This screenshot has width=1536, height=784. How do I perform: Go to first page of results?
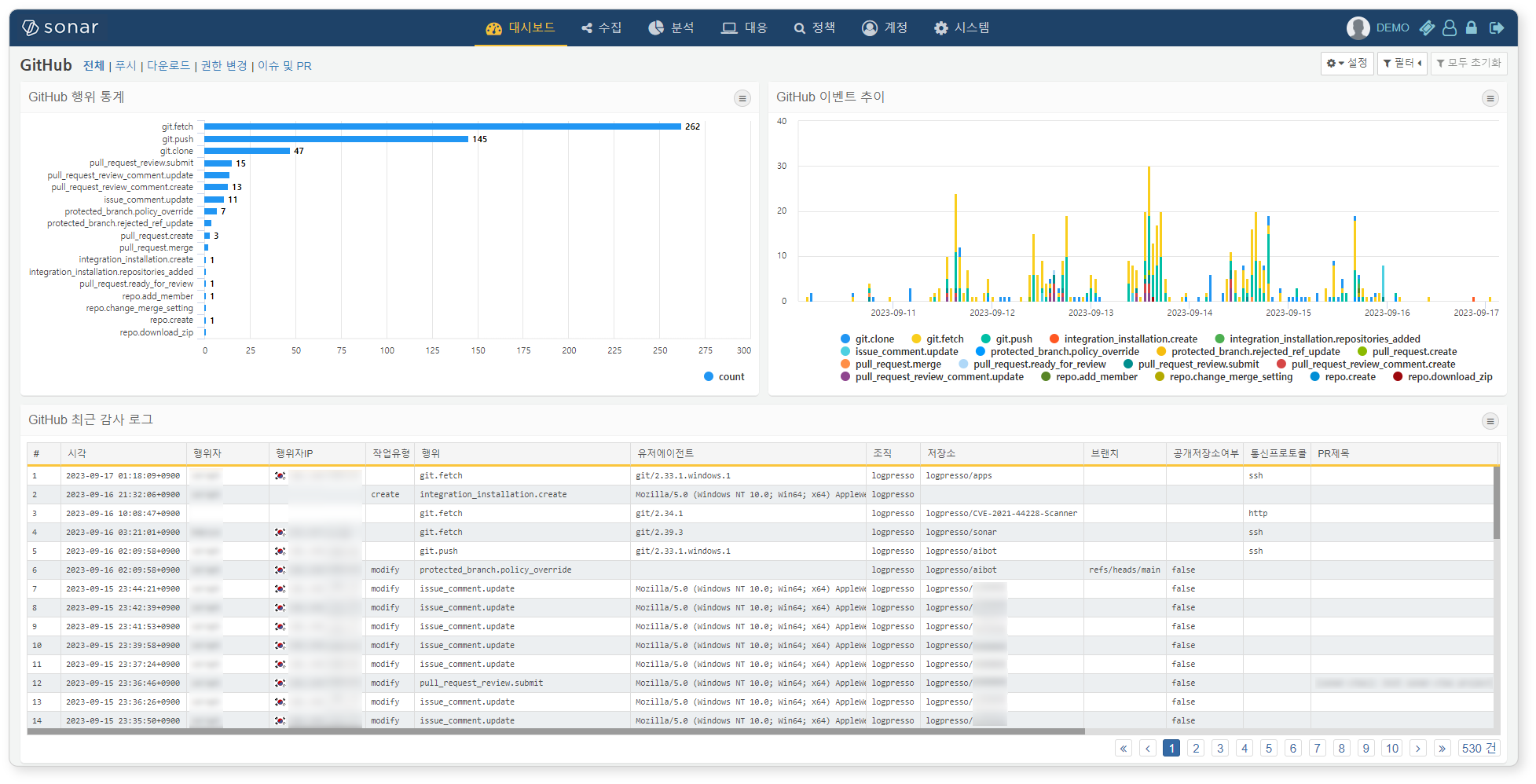coord(1124,749)
